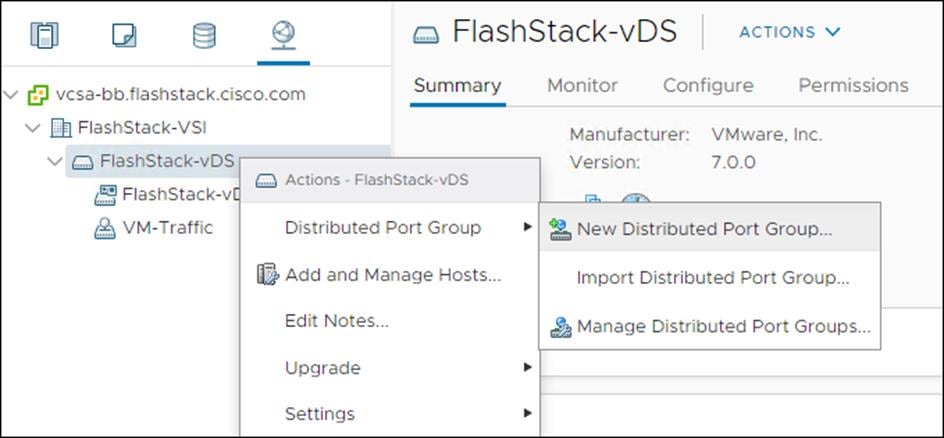Screen dimensions: 944x438
Task: Open the VMs and Templates inventory icon
Action: coord(124,36)
